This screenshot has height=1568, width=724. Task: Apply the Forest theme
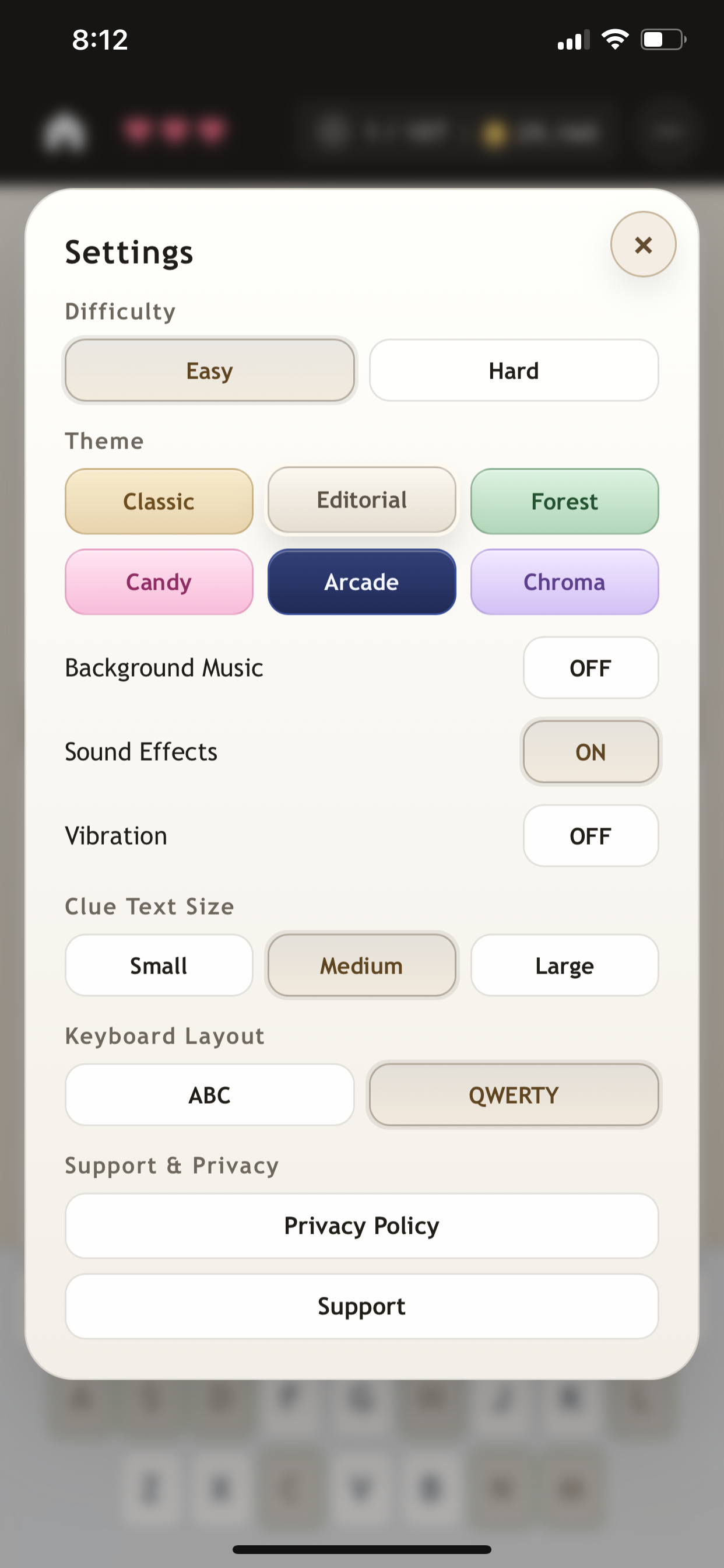[564, 501]
